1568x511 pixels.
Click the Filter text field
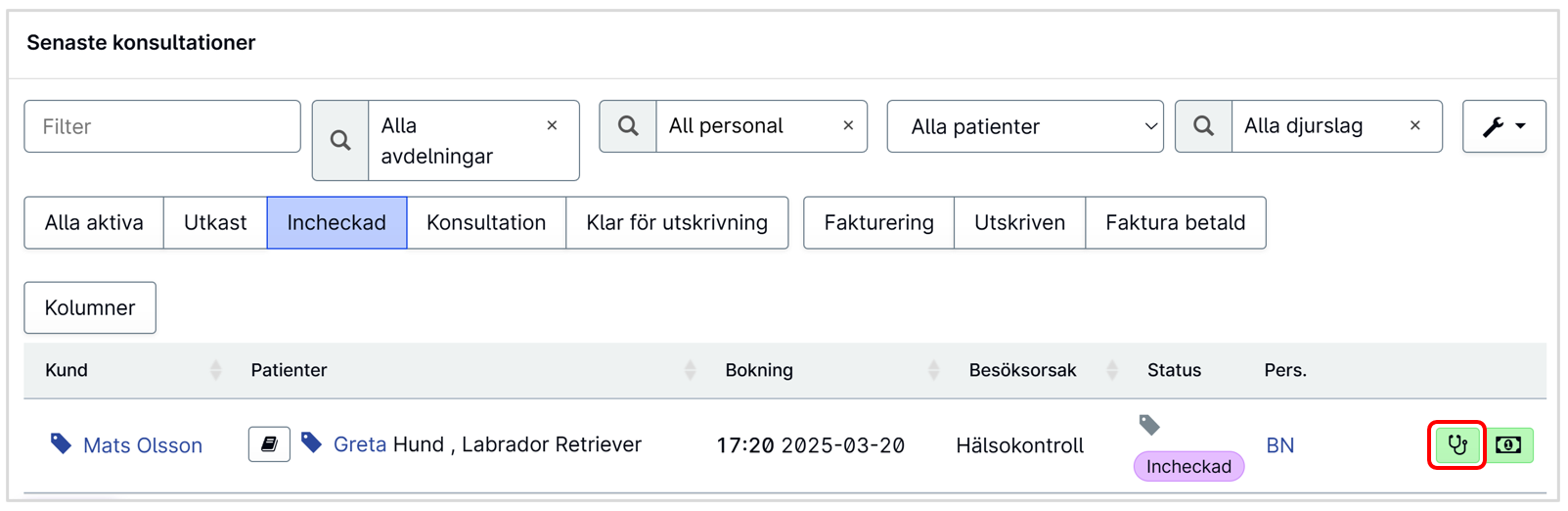(162, 126)
